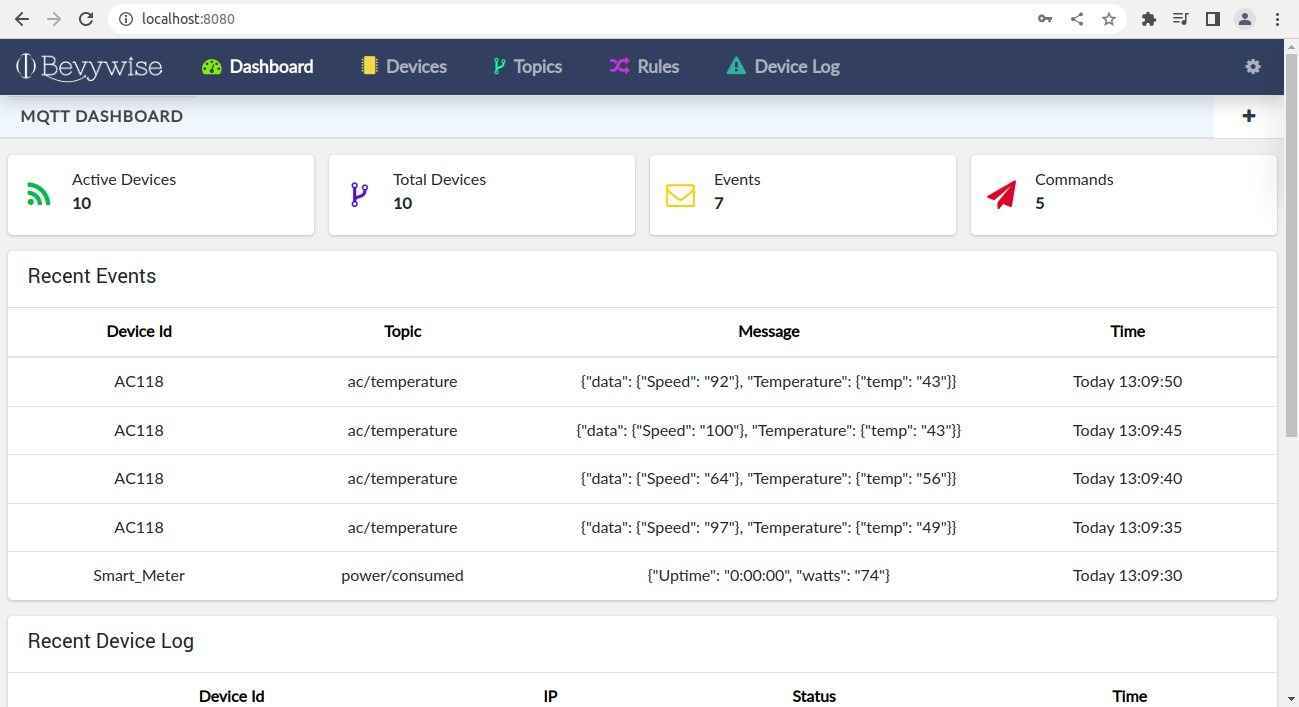Viewport: 1299px width, 707px height.
Task: Click the paper plane icon on Commands card
Action: click(1001, 193)
